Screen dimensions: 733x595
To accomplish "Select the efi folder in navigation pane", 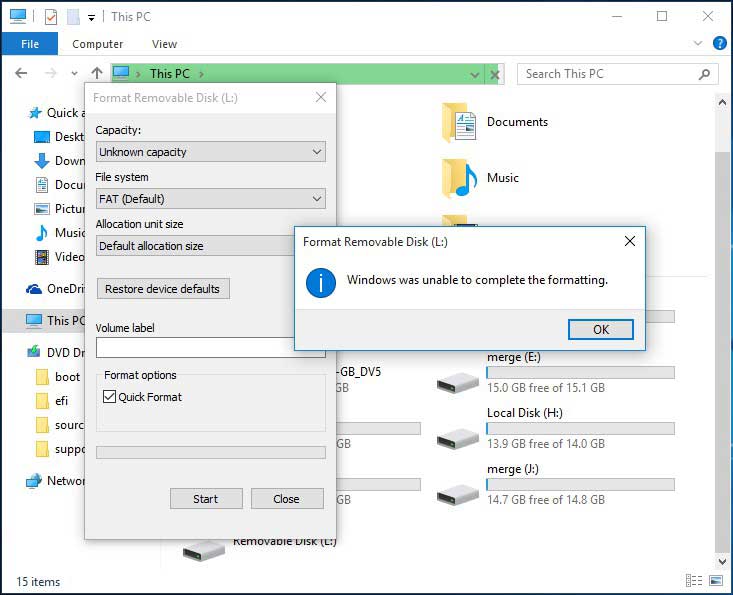I will point(52,401).
